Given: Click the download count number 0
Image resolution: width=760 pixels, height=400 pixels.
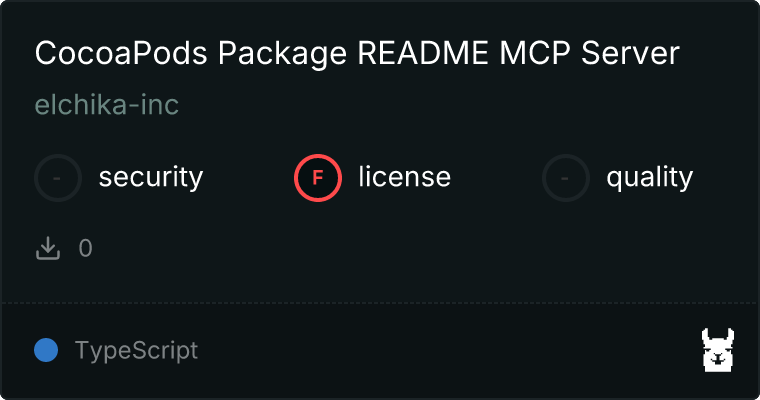Looking at the screenshot, I should 86,248.
